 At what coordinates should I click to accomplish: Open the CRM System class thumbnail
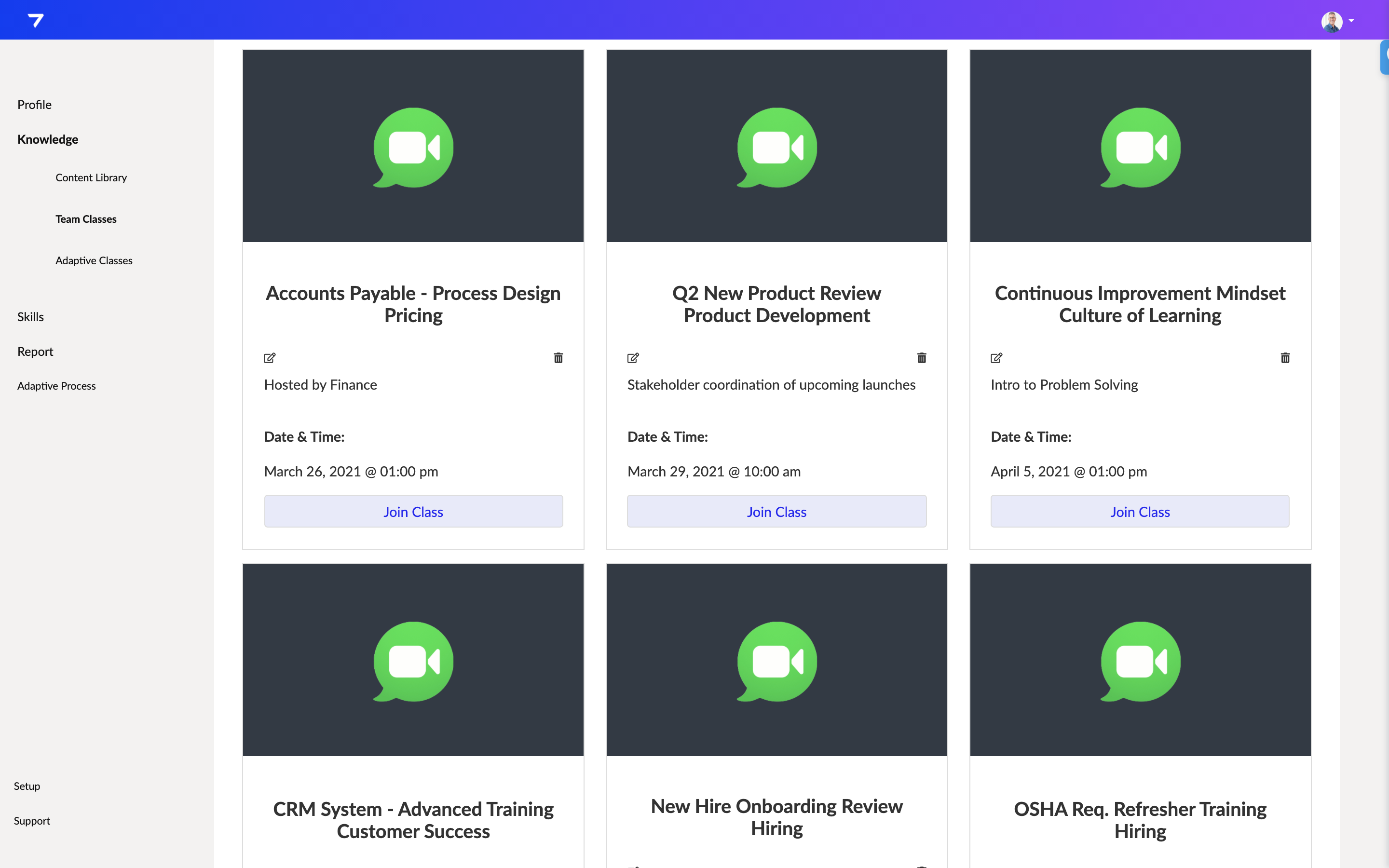pos(413,660)
